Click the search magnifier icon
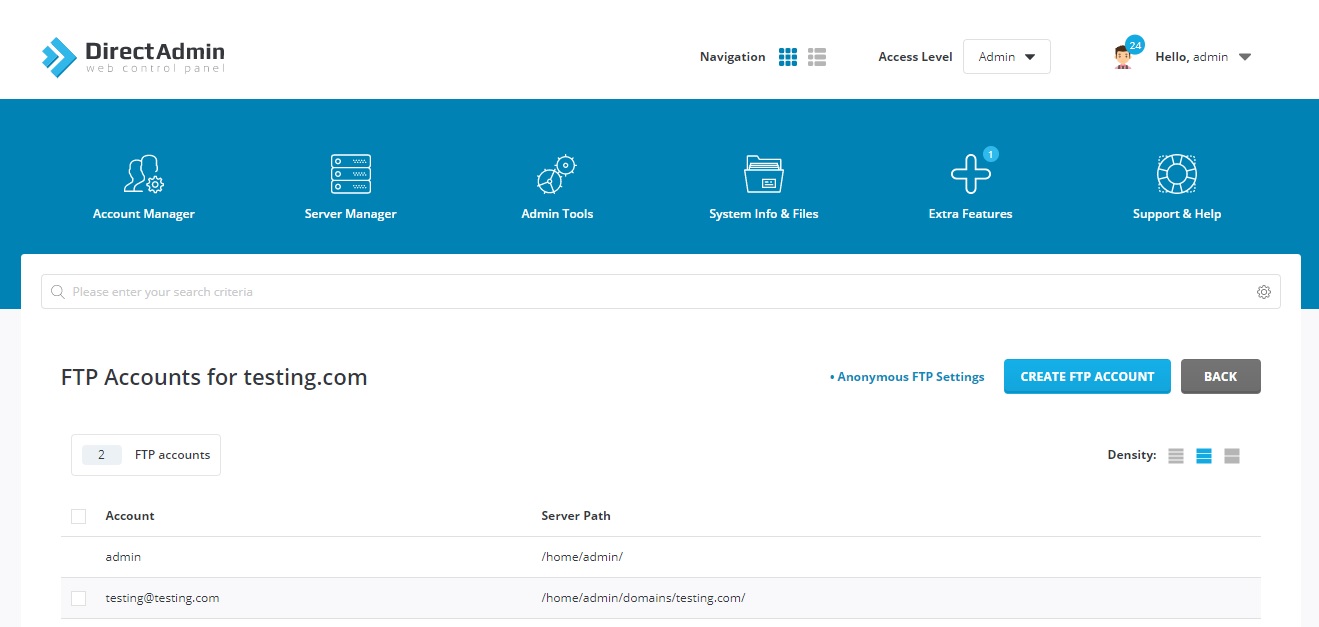The image size is (1319, 627). point(58,292)
